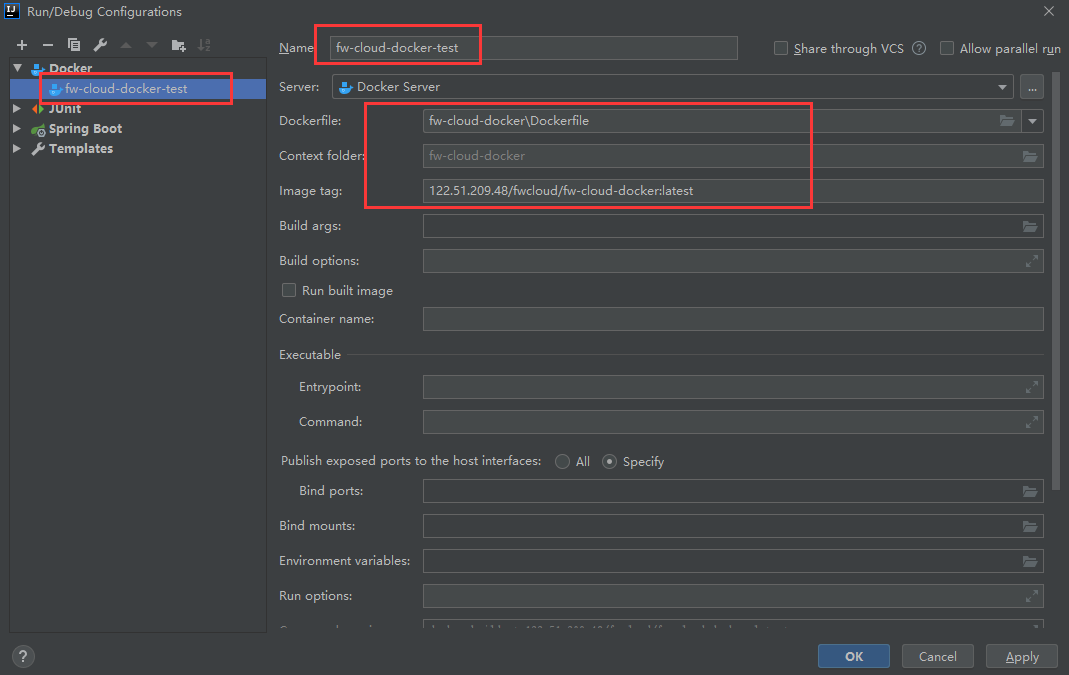Expand the Spring Boot tree node
This screenshot has width=1069, height=675.
click(17, 129)
